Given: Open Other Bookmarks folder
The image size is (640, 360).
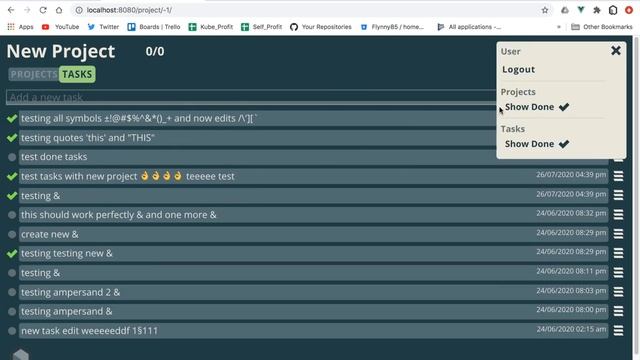Looking at the screenshot, I should click(602, 27).
